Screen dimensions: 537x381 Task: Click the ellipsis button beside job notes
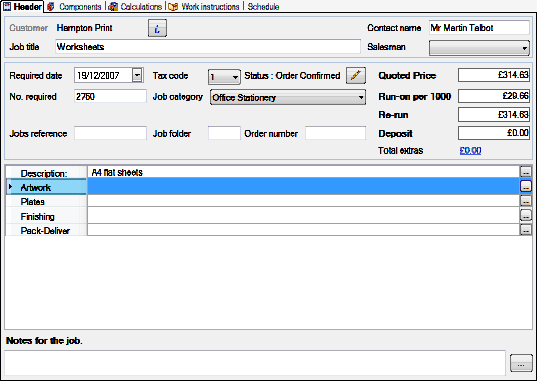[x=521, y=363]
